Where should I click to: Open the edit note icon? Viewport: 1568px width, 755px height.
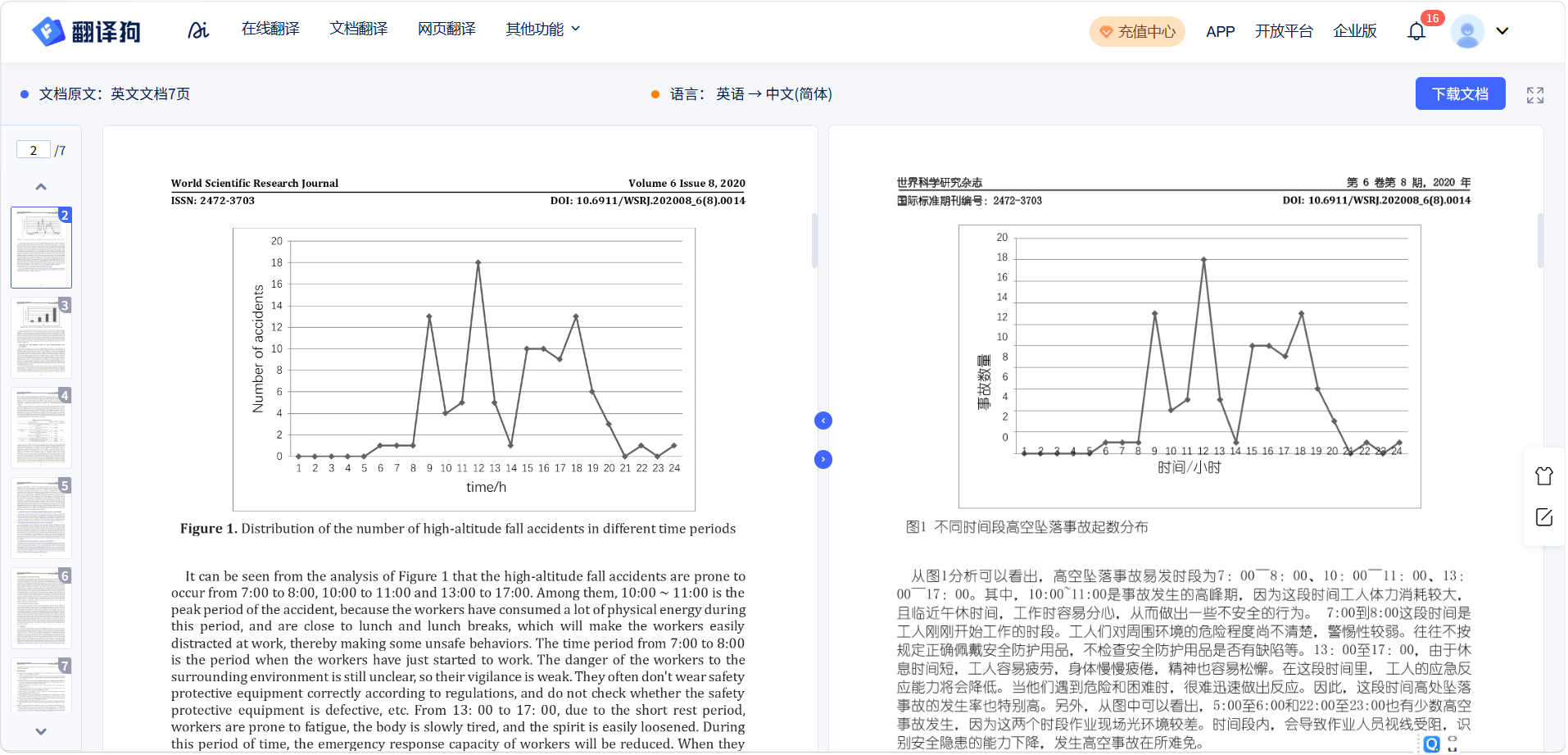pos(1543,517)
